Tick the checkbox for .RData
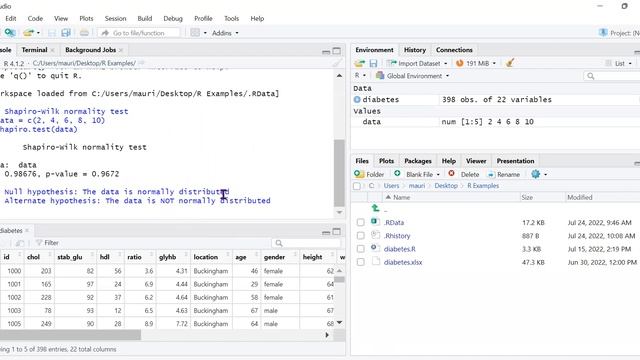640x360 pixels. tap(360, 222)
